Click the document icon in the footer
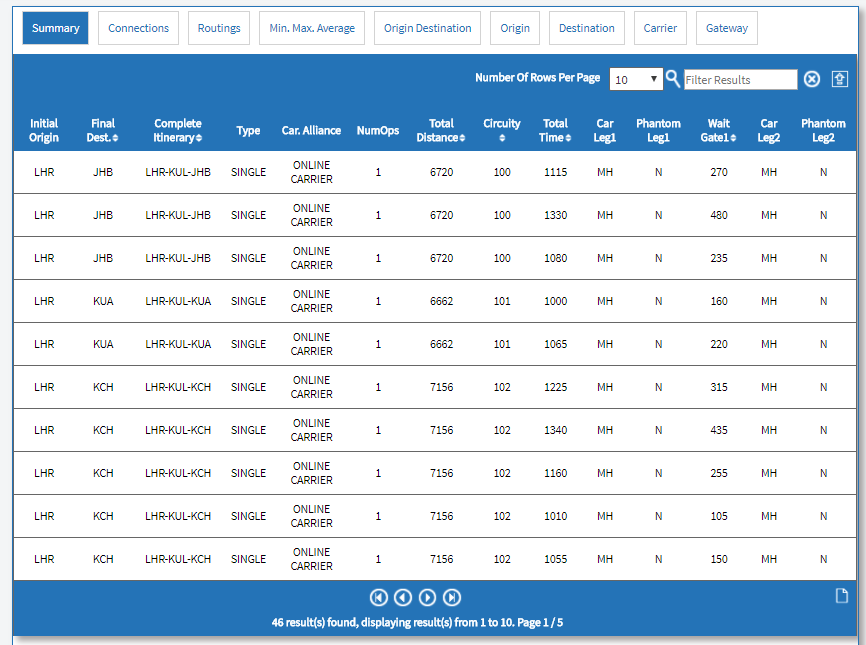 pos(841,596)
